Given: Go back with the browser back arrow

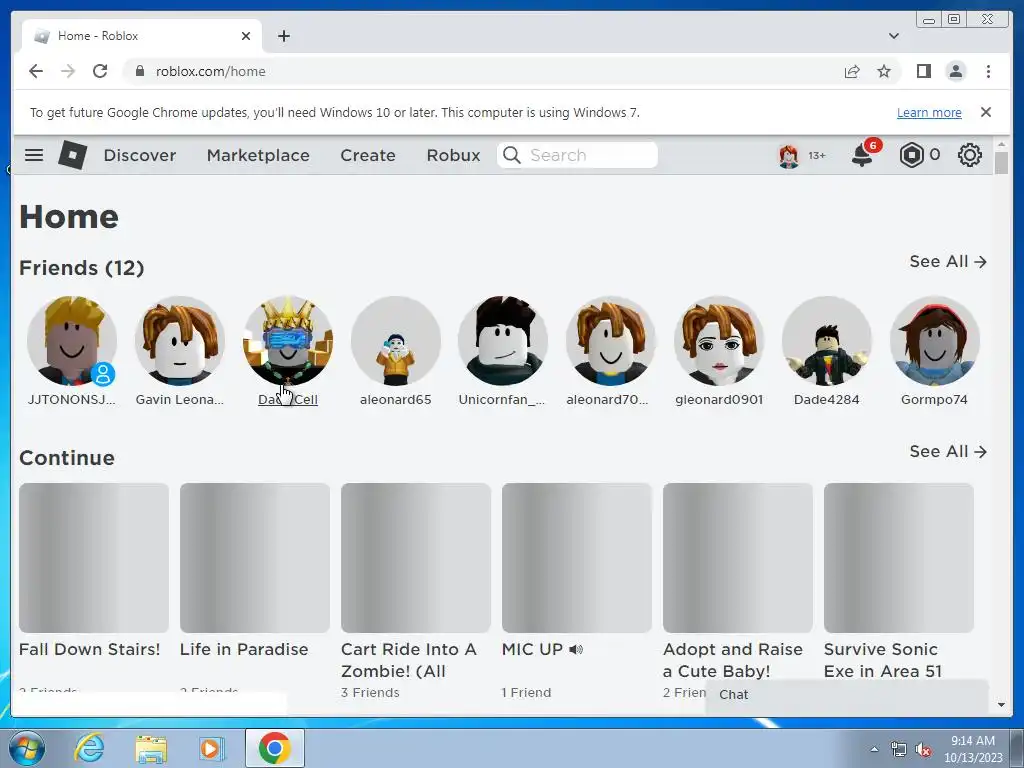Looking at the screenshot, I should (x=36, y=71).
